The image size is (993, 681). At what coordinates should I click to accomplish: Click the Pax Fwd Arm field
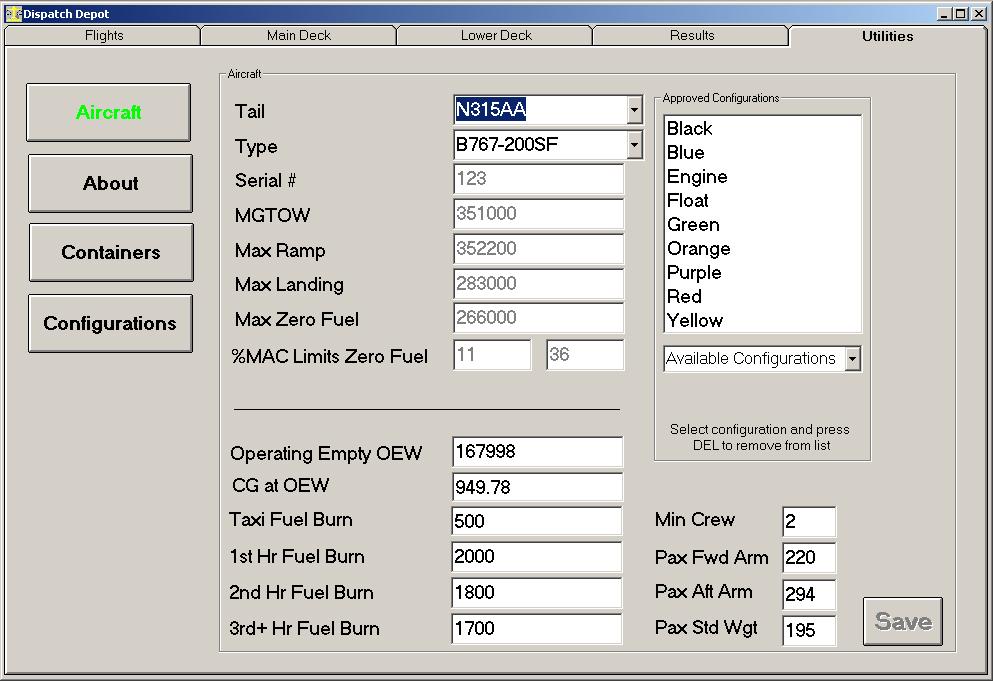pos(809,558)
